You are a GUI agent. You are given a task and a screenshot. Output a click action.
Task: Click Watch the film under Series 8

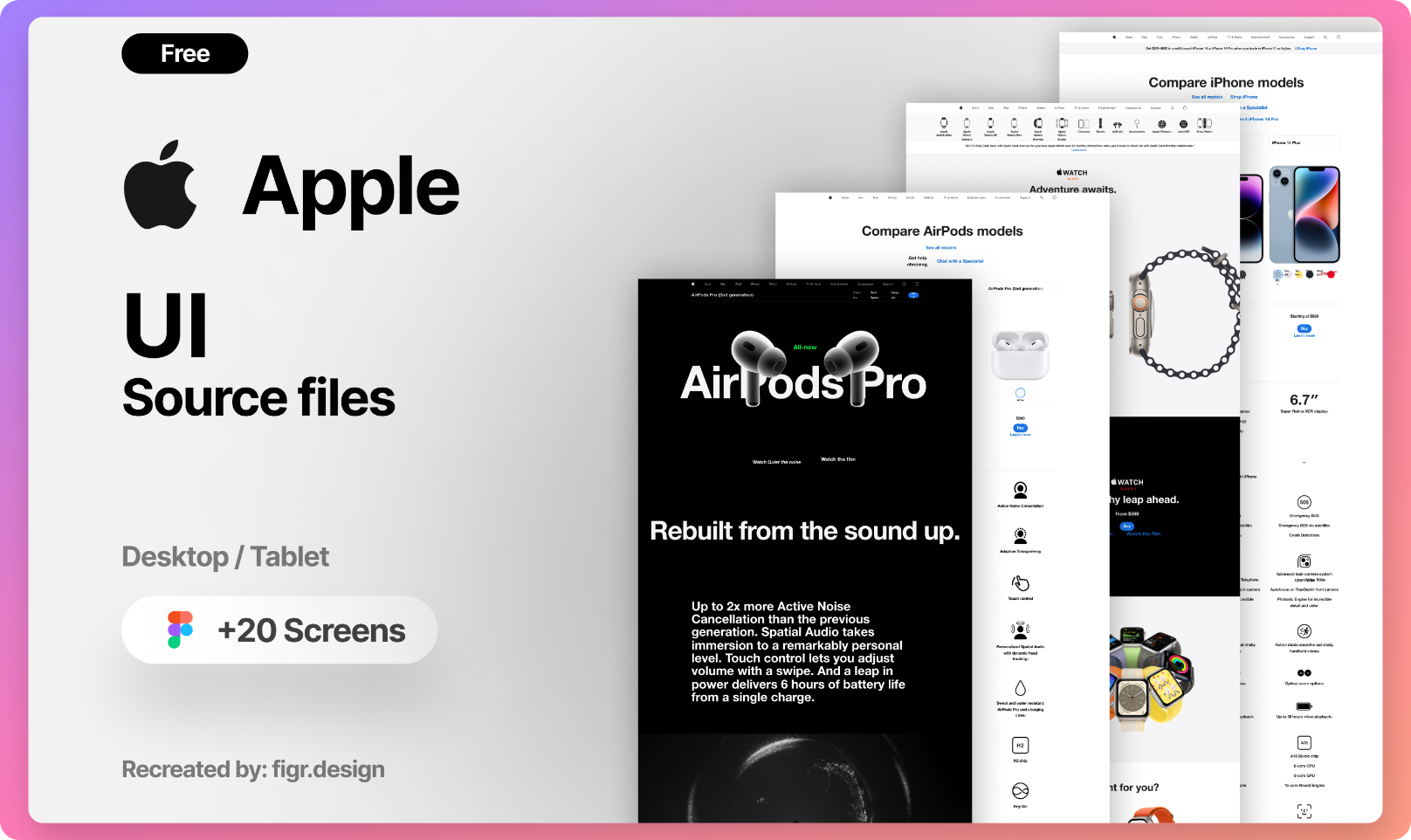click(1143, 534)
